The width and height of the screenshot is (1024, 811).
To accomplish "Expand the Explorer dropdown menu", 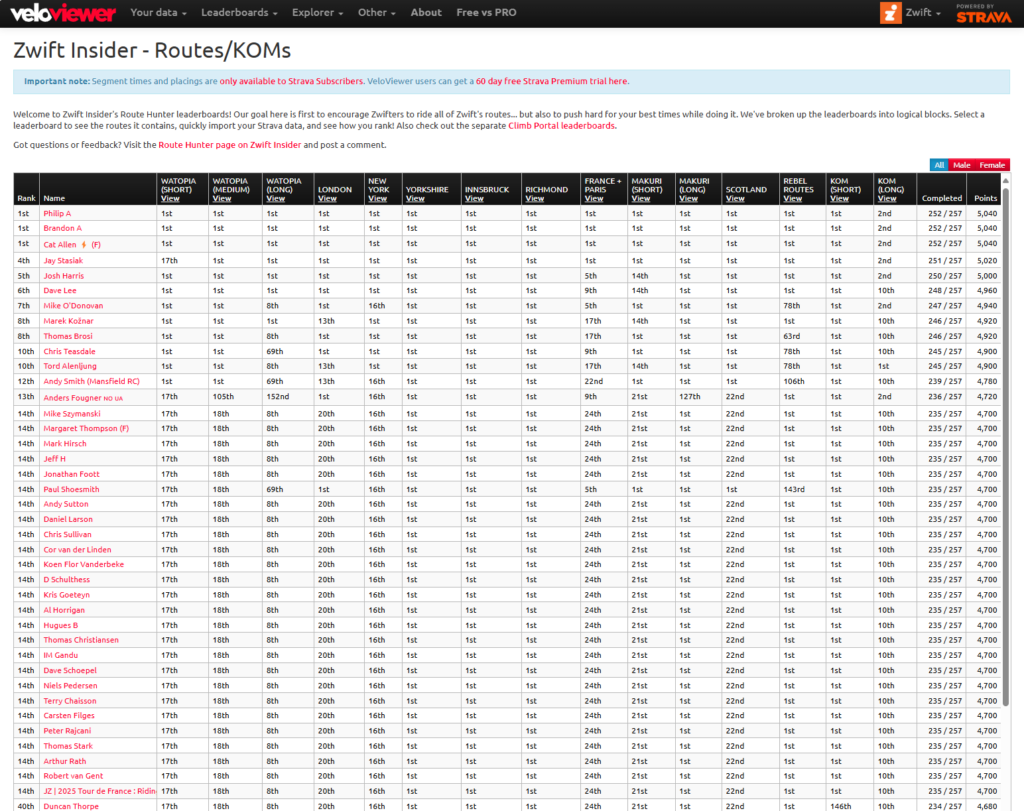I will [317, 12].
